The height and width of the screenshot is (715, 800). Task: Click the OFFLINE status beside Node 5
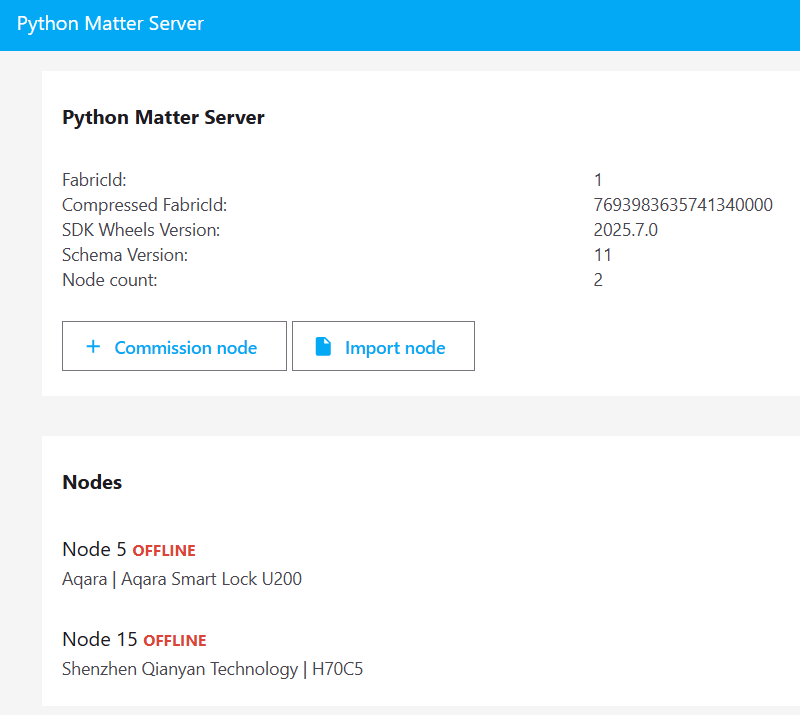click(x=164, y=551)
